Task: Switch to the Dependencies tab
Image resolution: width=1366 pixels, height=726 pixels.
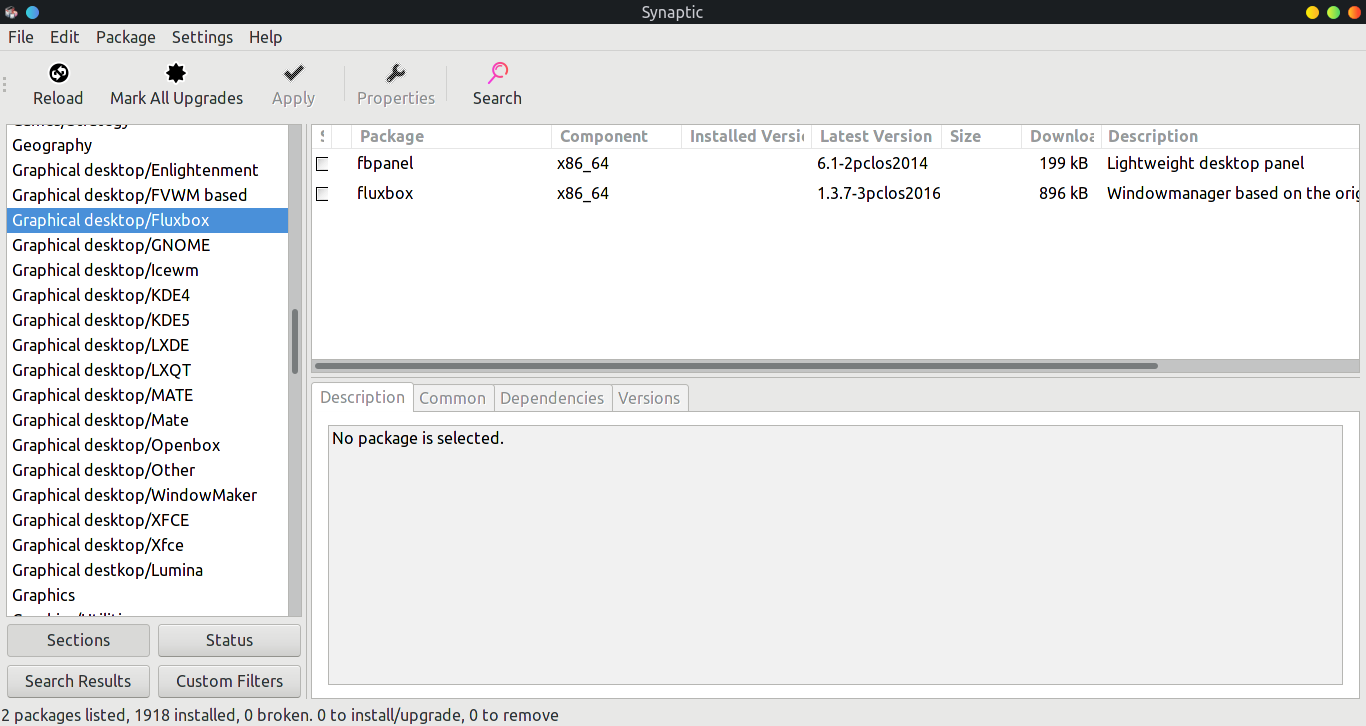Action: [x=552, y=398]
